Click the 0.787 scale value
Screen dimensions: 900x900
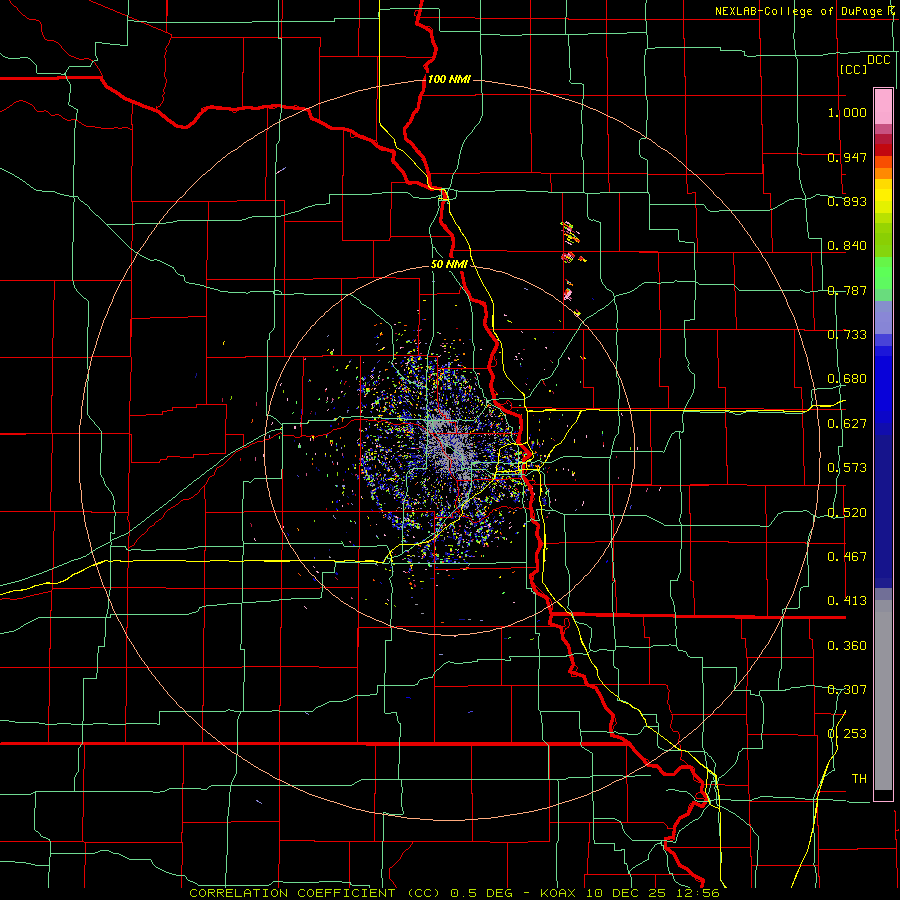pyautogui.click(x=847, y=290)
